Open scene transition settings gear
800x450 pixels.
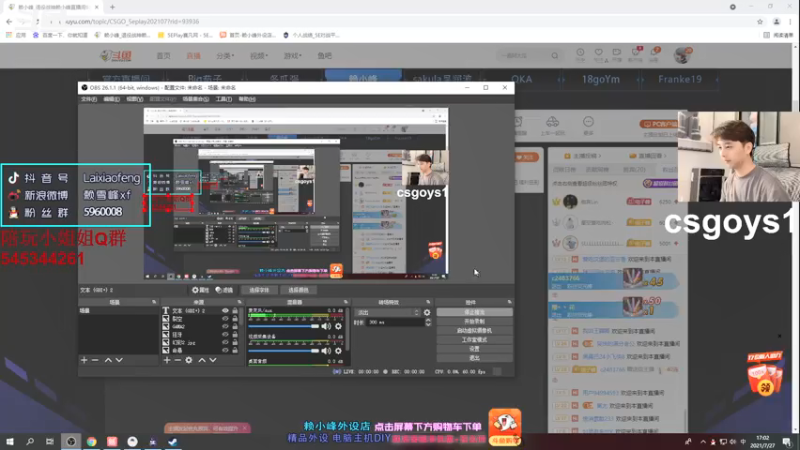[x=427, y=312]
